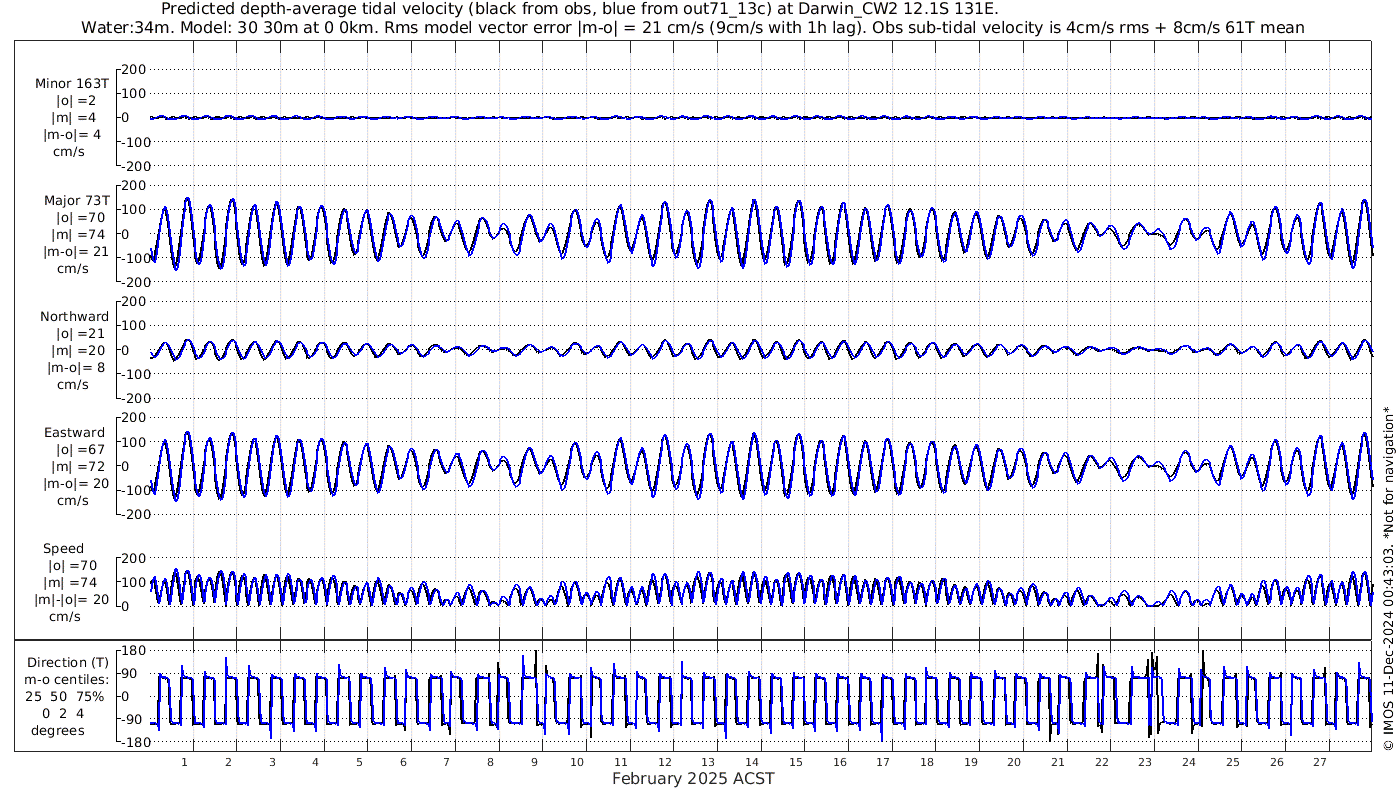This screenshot has width=1400, height=800.
Task: Click the '|m-o|= 21' value under Major 73T
Action: pos(76,251)
